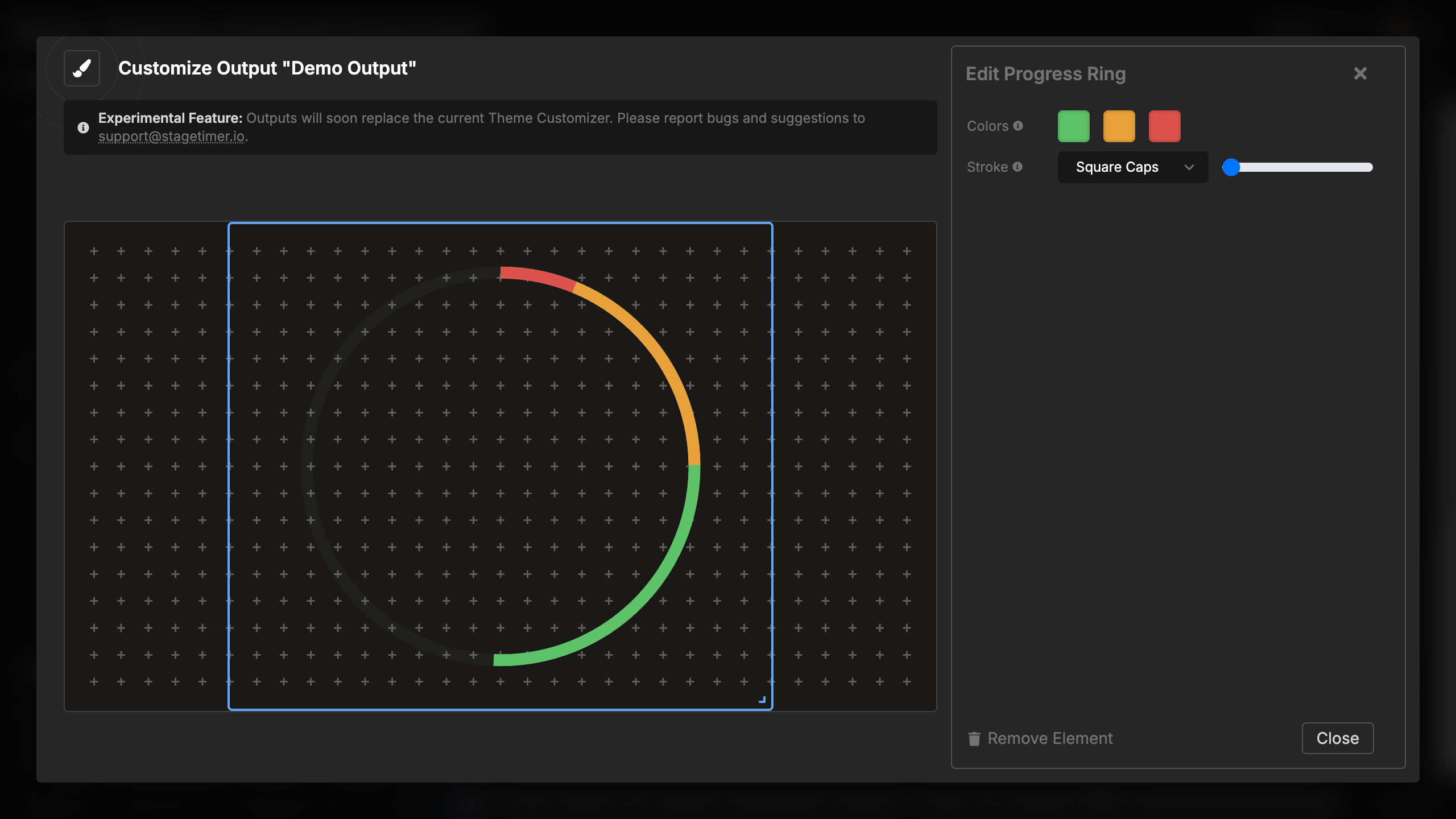The height and width of the screenshot is (819, 1456).
Task: Click the paintbrush customize icon
Action: (x=82, y=68)
